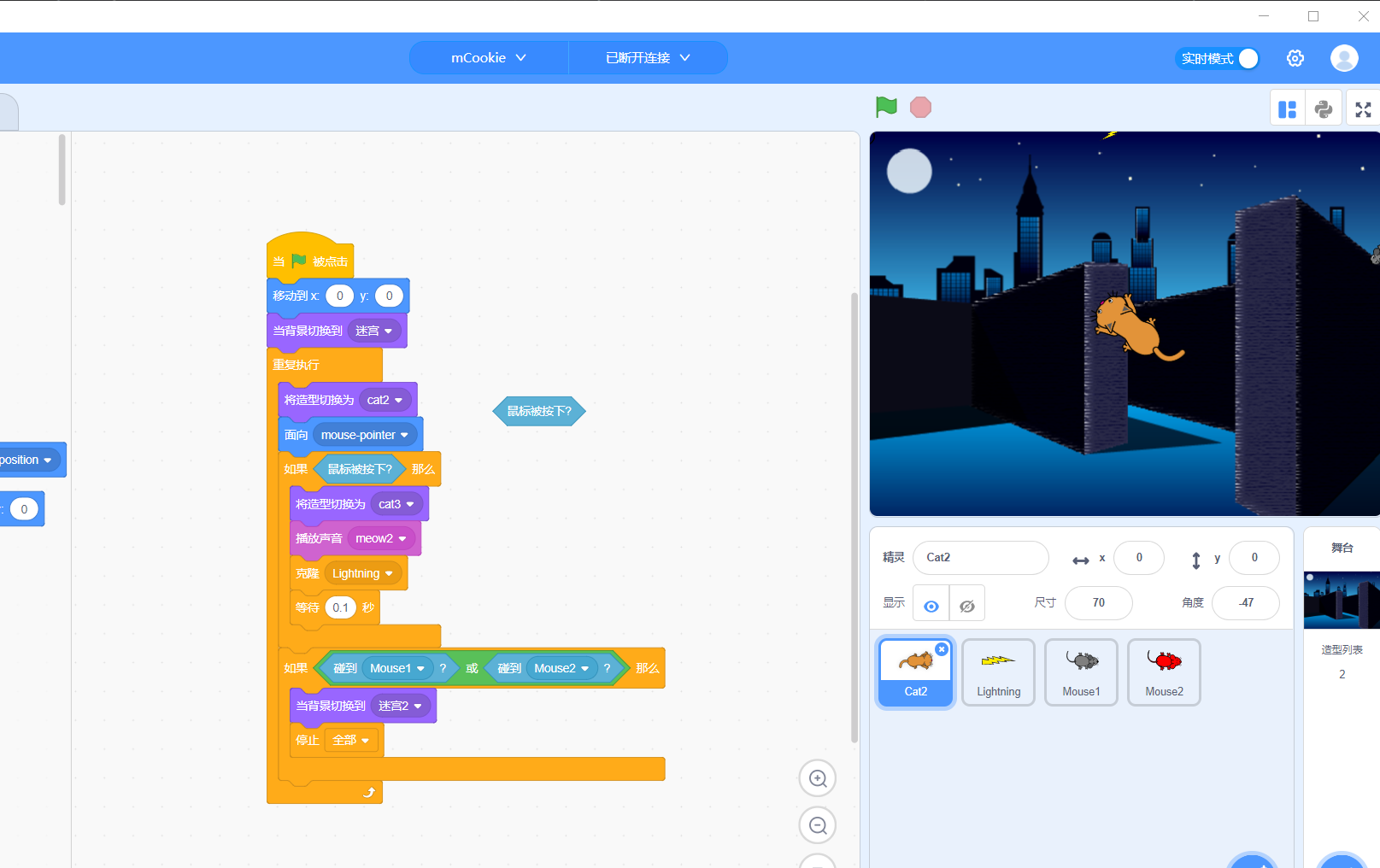Select the Lightning sprite thumbnail
Viewport: 1380px width, 868px height.
pos(998,672)
